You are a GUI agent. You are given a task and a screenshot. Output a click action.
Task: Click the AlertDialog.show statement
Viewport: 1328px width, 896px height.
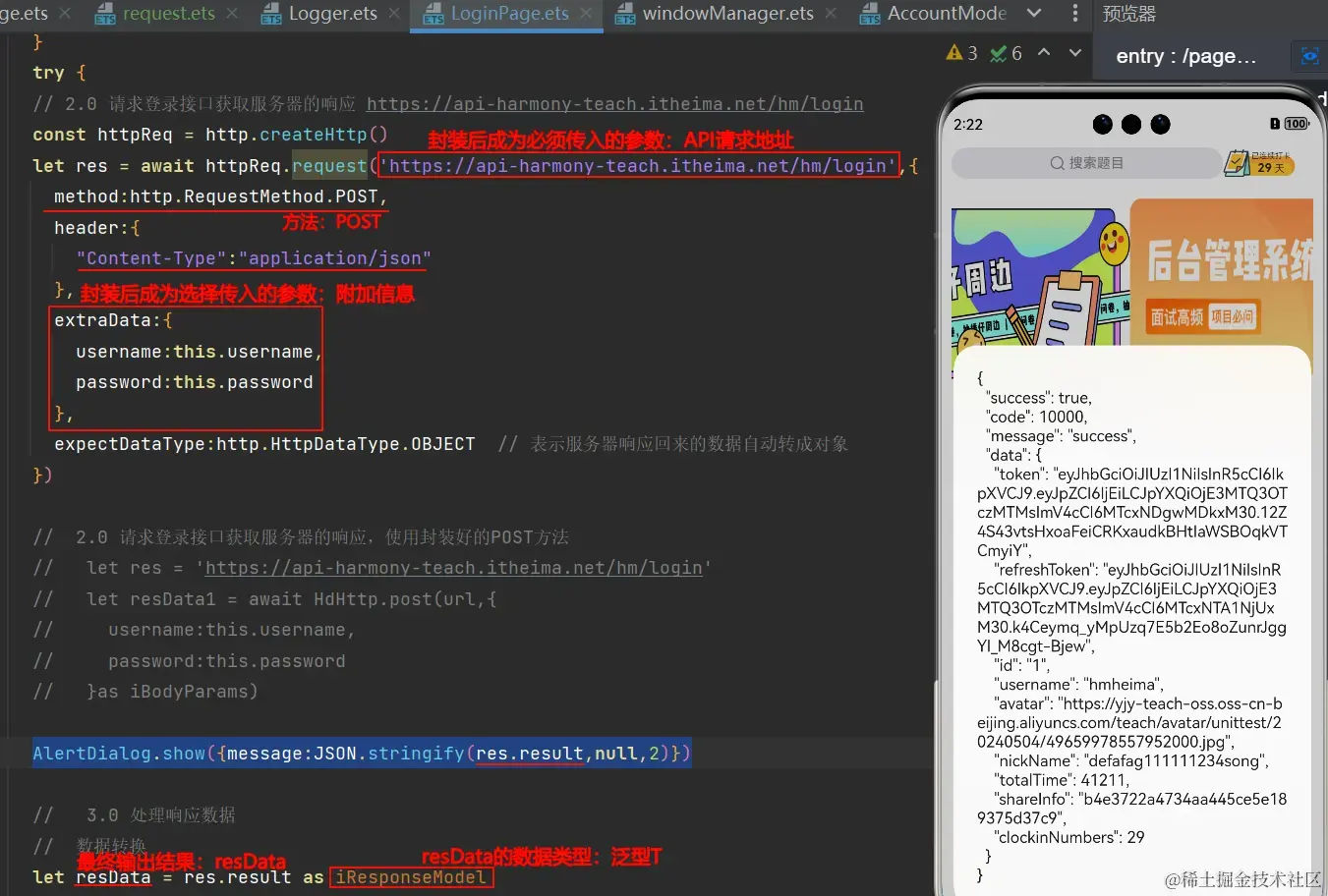(362, 754)
